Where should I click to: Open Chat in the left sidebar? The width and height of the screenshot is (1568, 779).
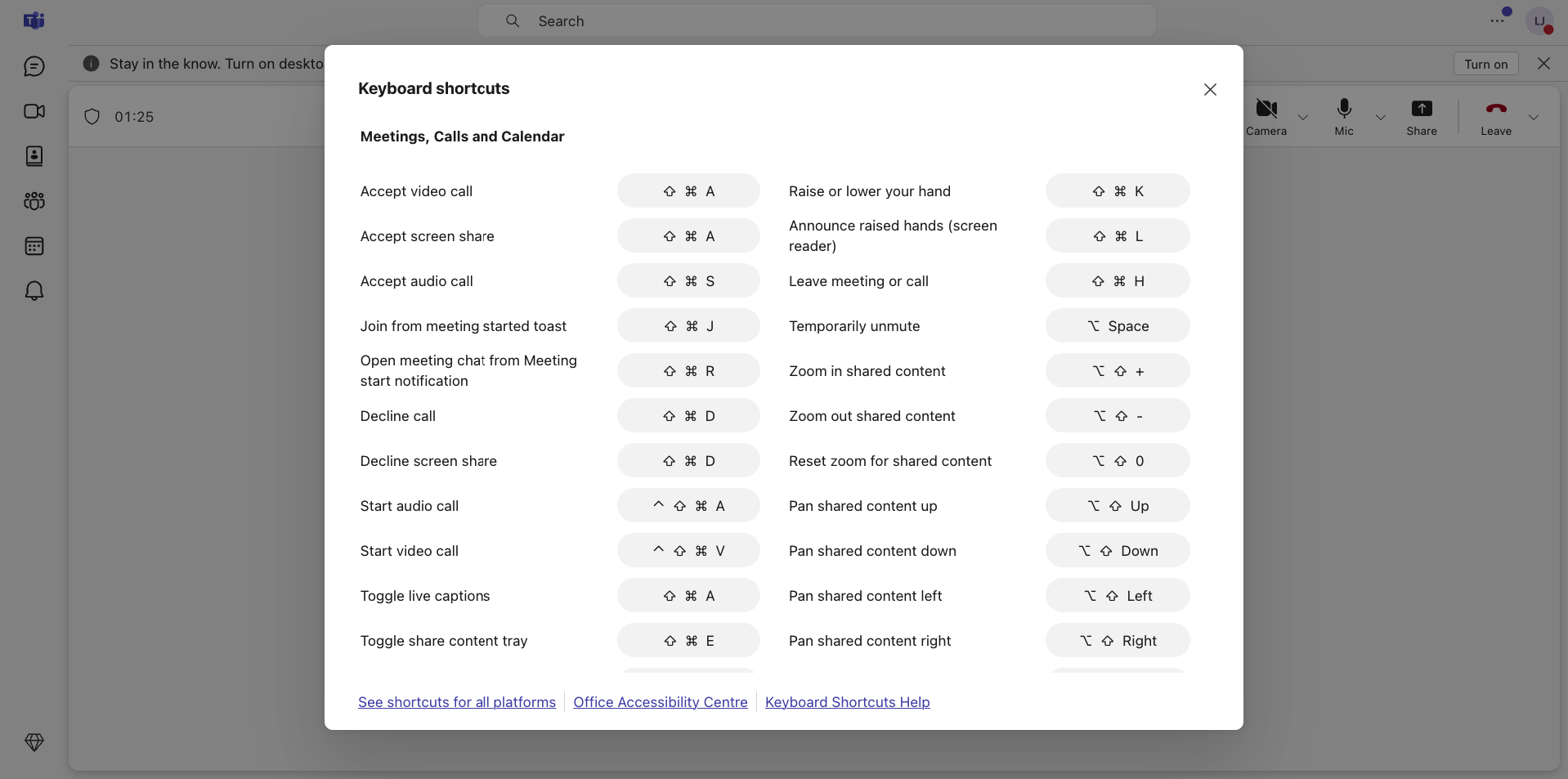coord(34,66)
